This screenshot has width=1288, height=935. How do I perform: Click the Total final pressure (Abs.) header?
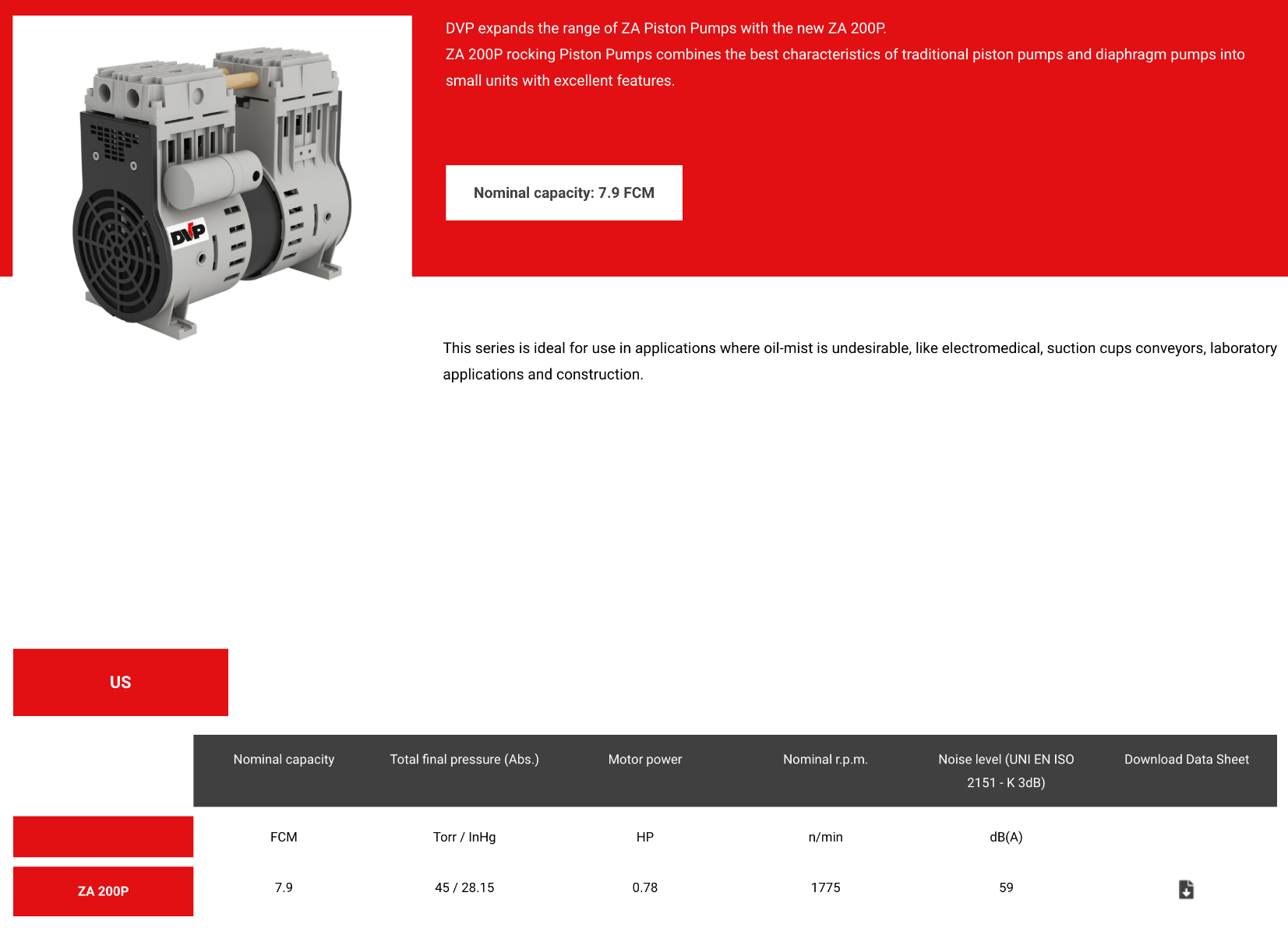click(x=464, y=760)
